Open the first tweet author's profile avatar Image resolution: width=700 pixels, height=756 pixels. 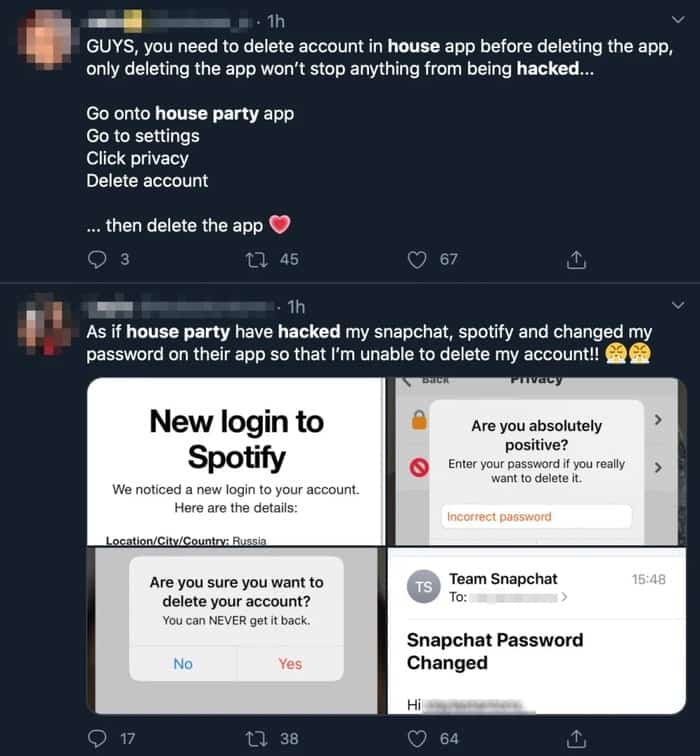coord(45,40)
